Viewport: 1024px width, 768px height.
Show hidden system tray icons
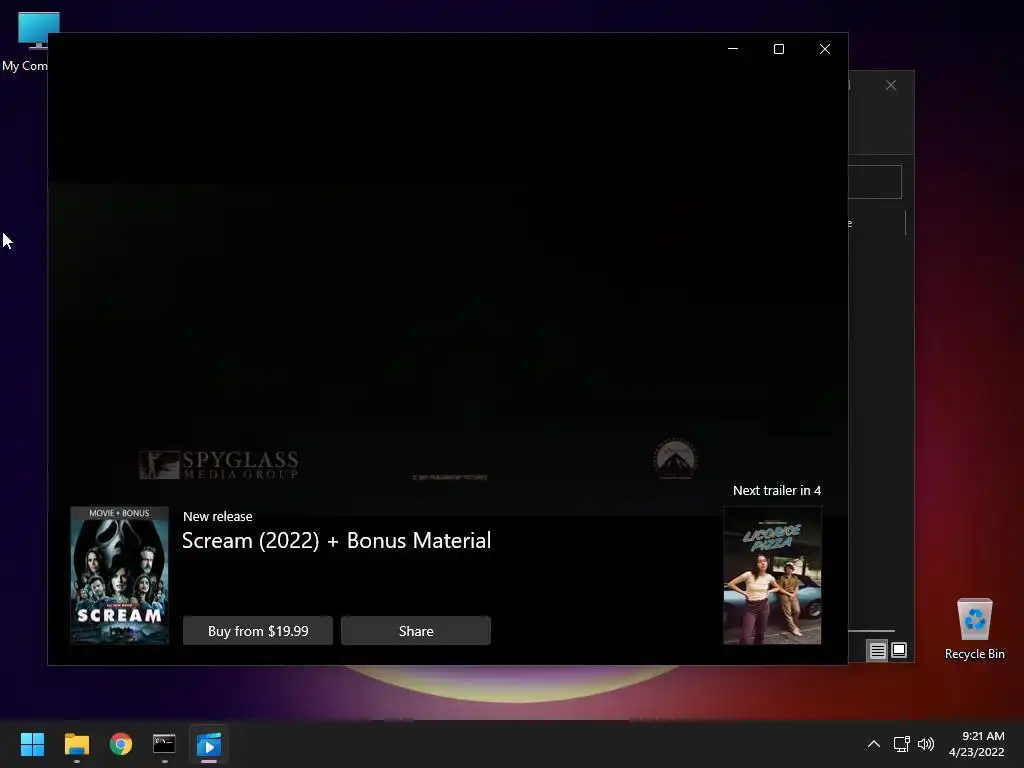[873, 744]
